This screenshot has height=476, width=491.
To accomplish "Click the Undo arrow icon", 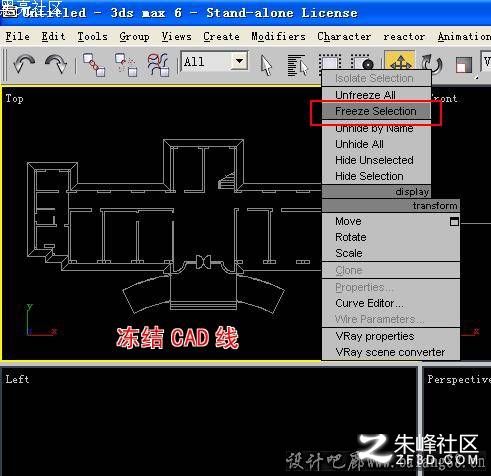I will (24, 63).
